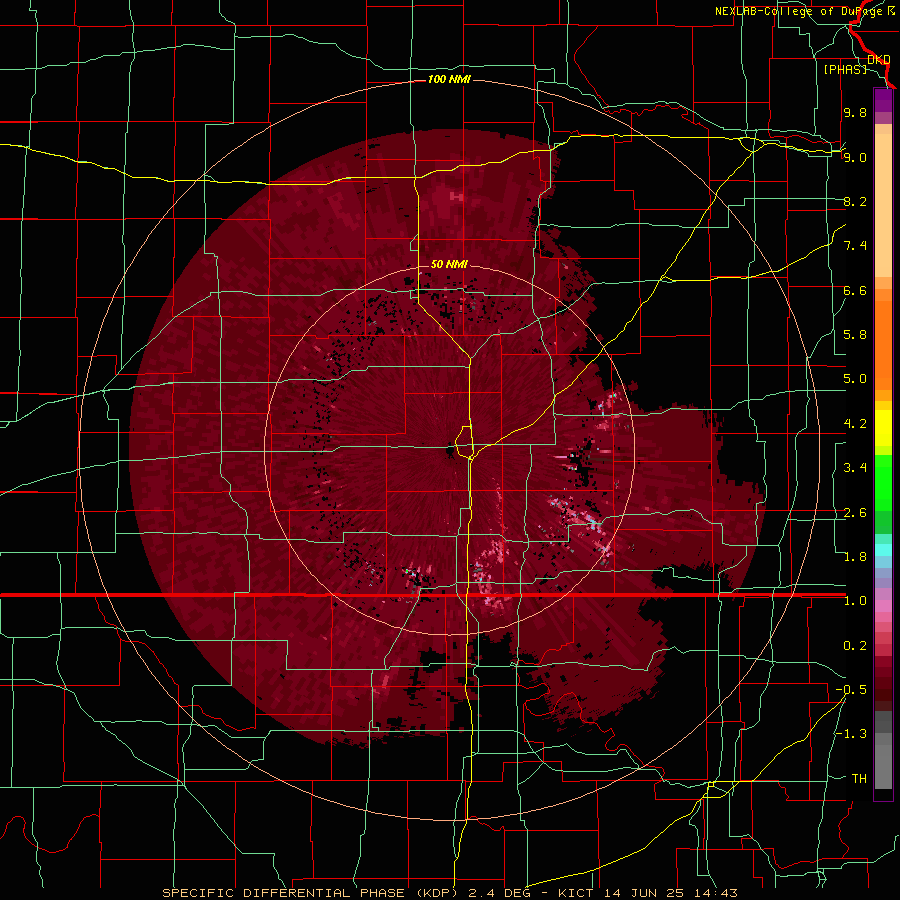Click the bright yellow color bar segment
Screen dimensions: 900x900
(883, 428)
